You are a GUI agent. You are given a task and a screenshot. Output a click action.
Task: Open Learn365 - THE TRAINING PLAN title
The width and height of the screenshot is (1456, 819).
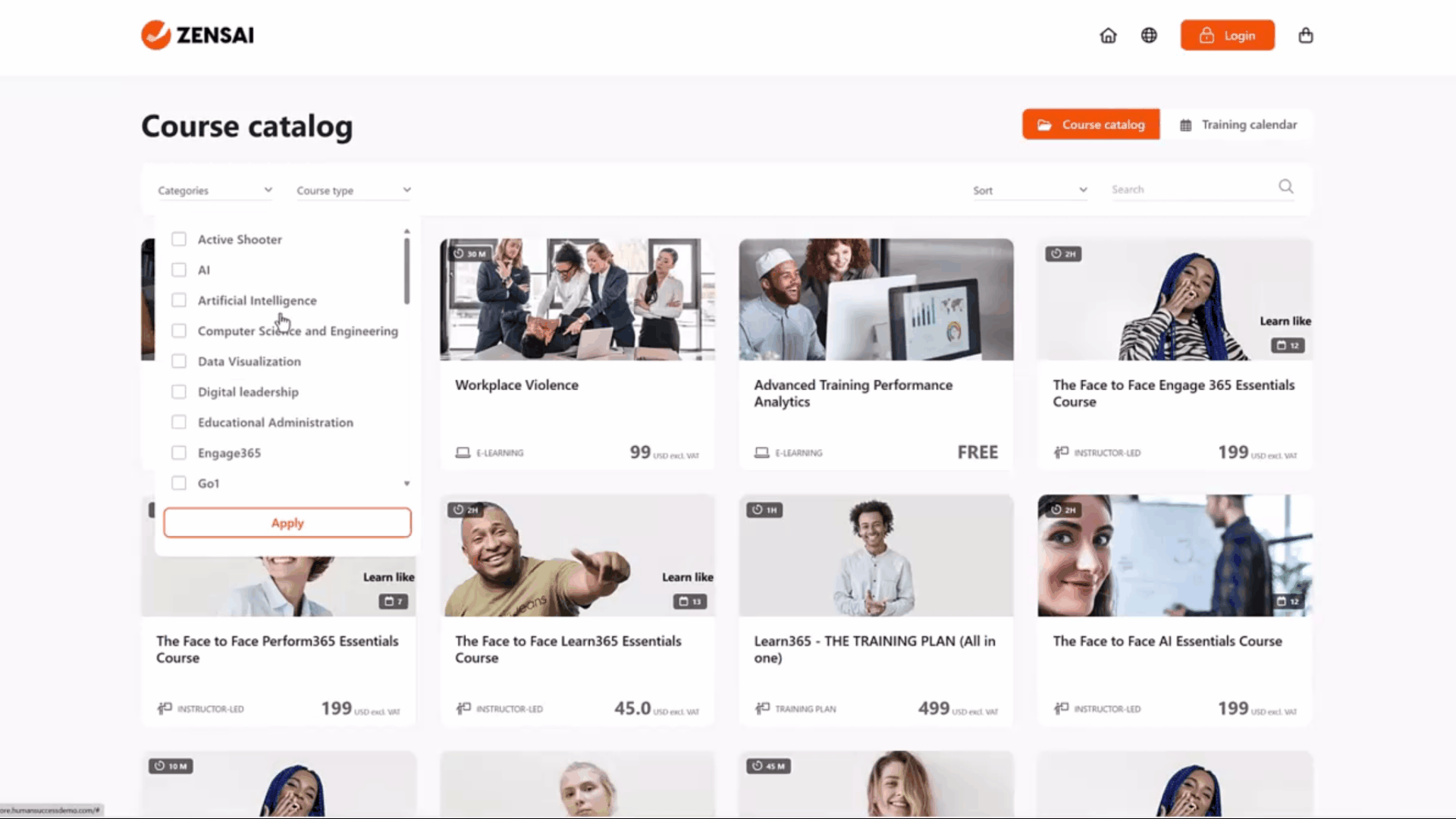874,649
